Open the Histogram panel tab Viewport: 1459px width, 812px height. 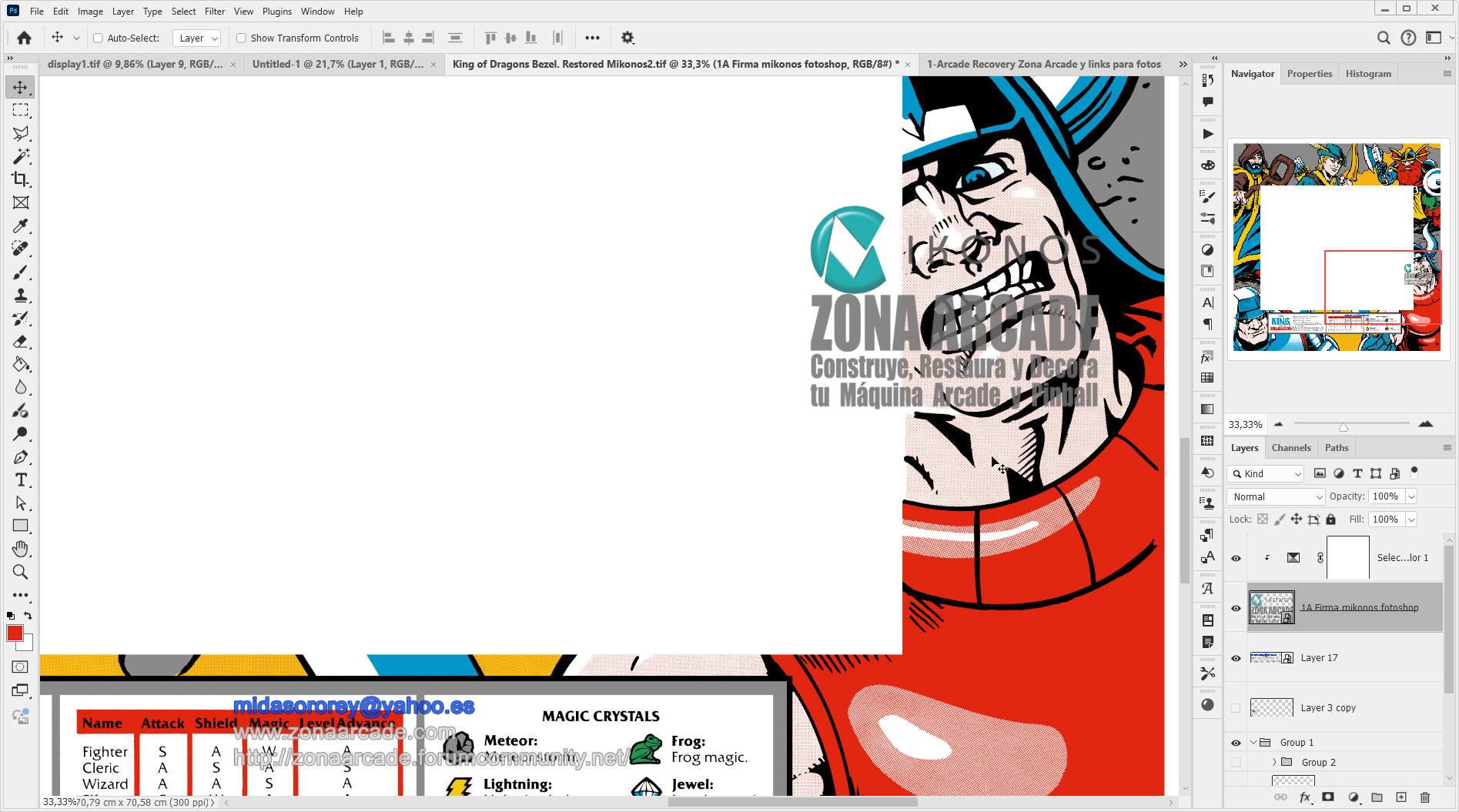1367,74
